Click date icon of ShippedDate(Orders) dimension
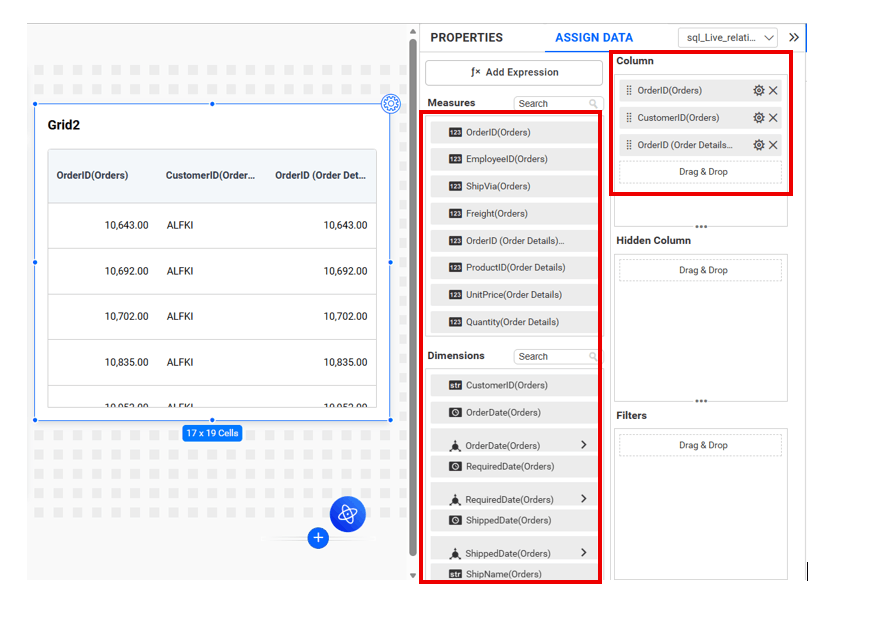The image size is (877, 630). [455, 520]
